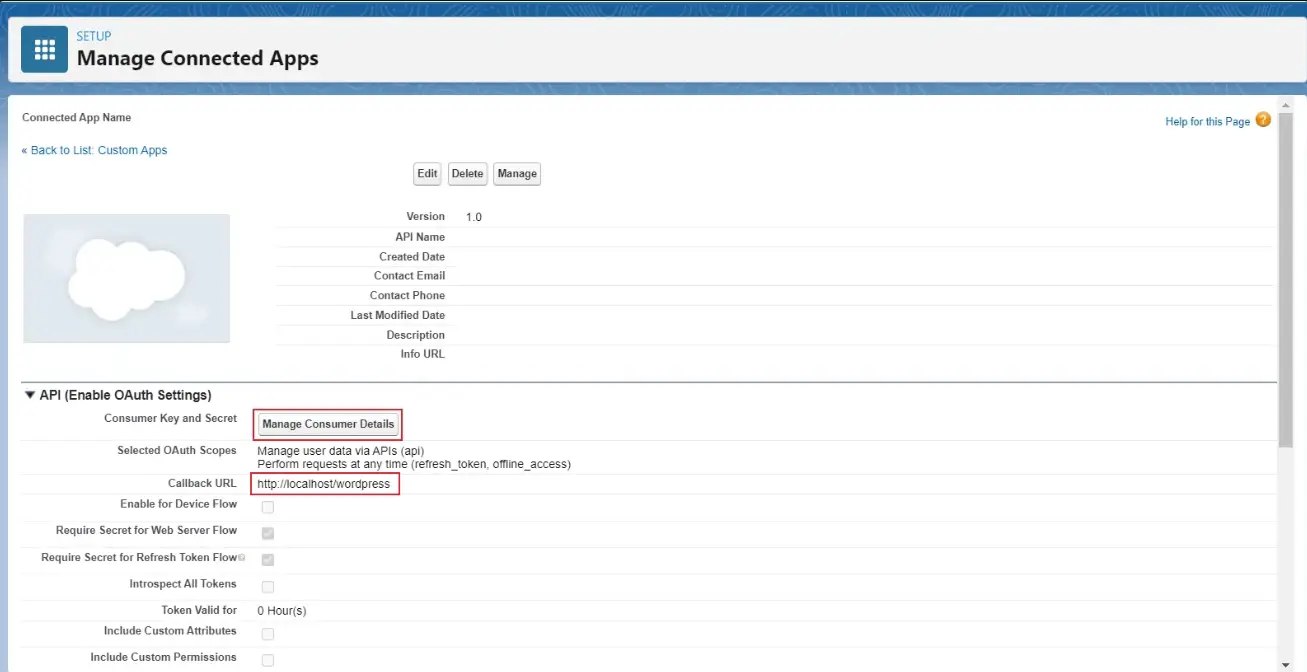The image size is (1307, 672).
Task: Click the Callback URL value http://localhost/wordpress
Action: 324,484
